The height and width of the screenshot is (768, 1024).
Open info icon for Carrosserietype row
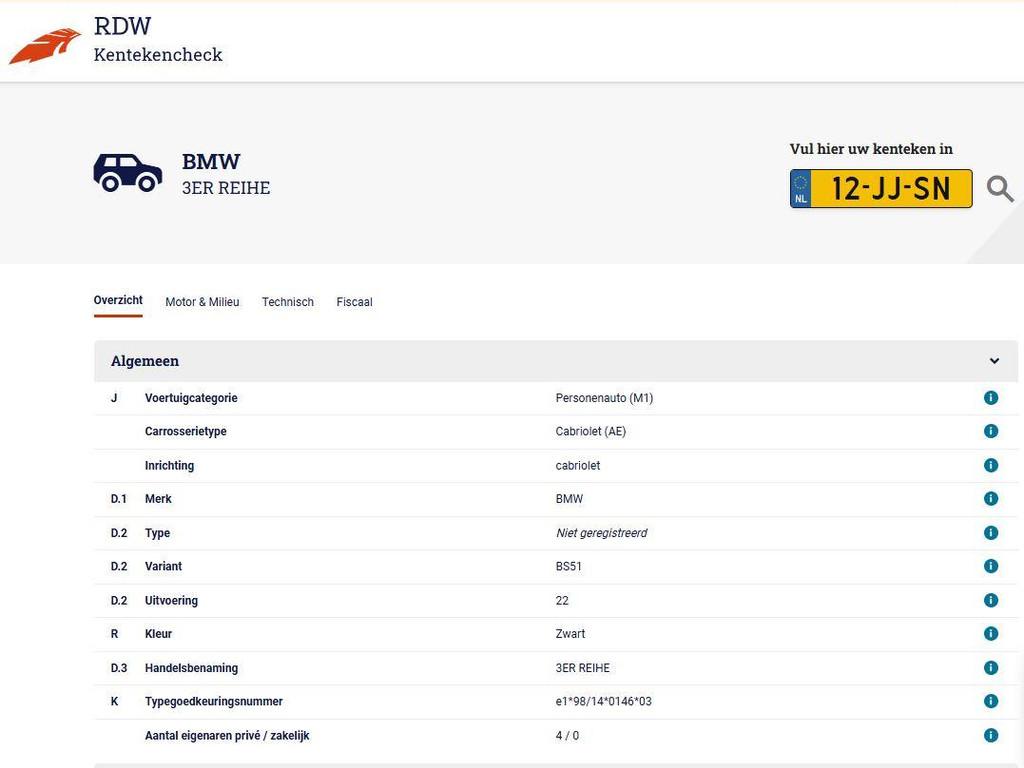click(x=991, y=431)
